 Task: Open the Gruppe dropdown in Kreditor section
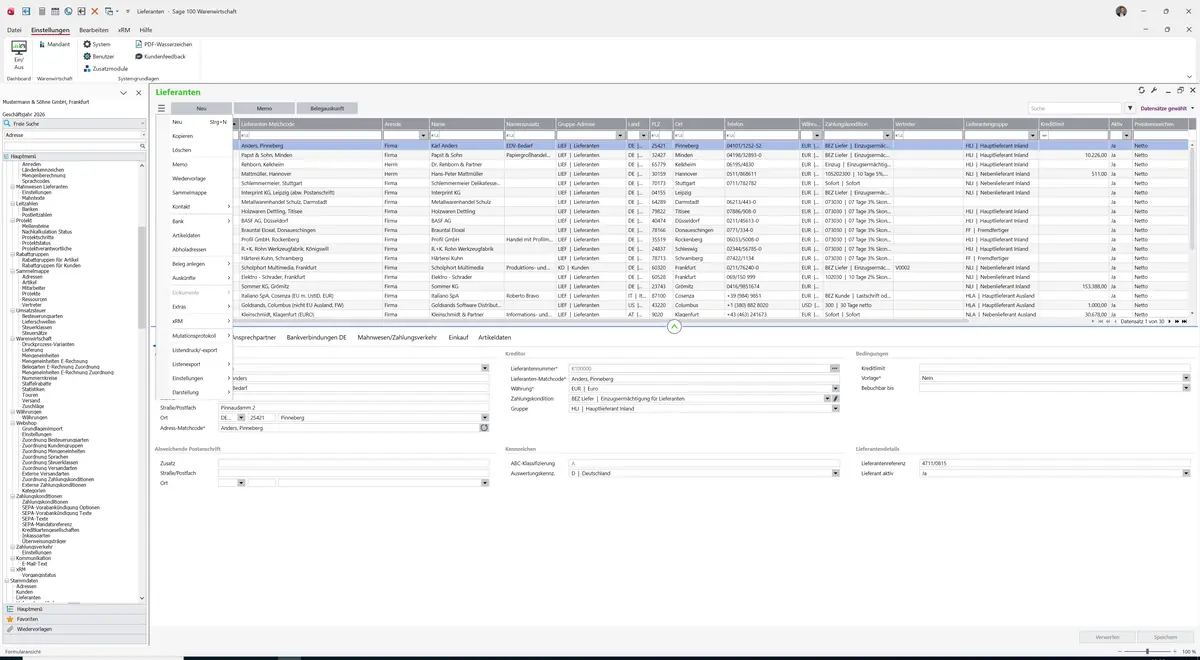pyautogui.click(x=836, y=408)
